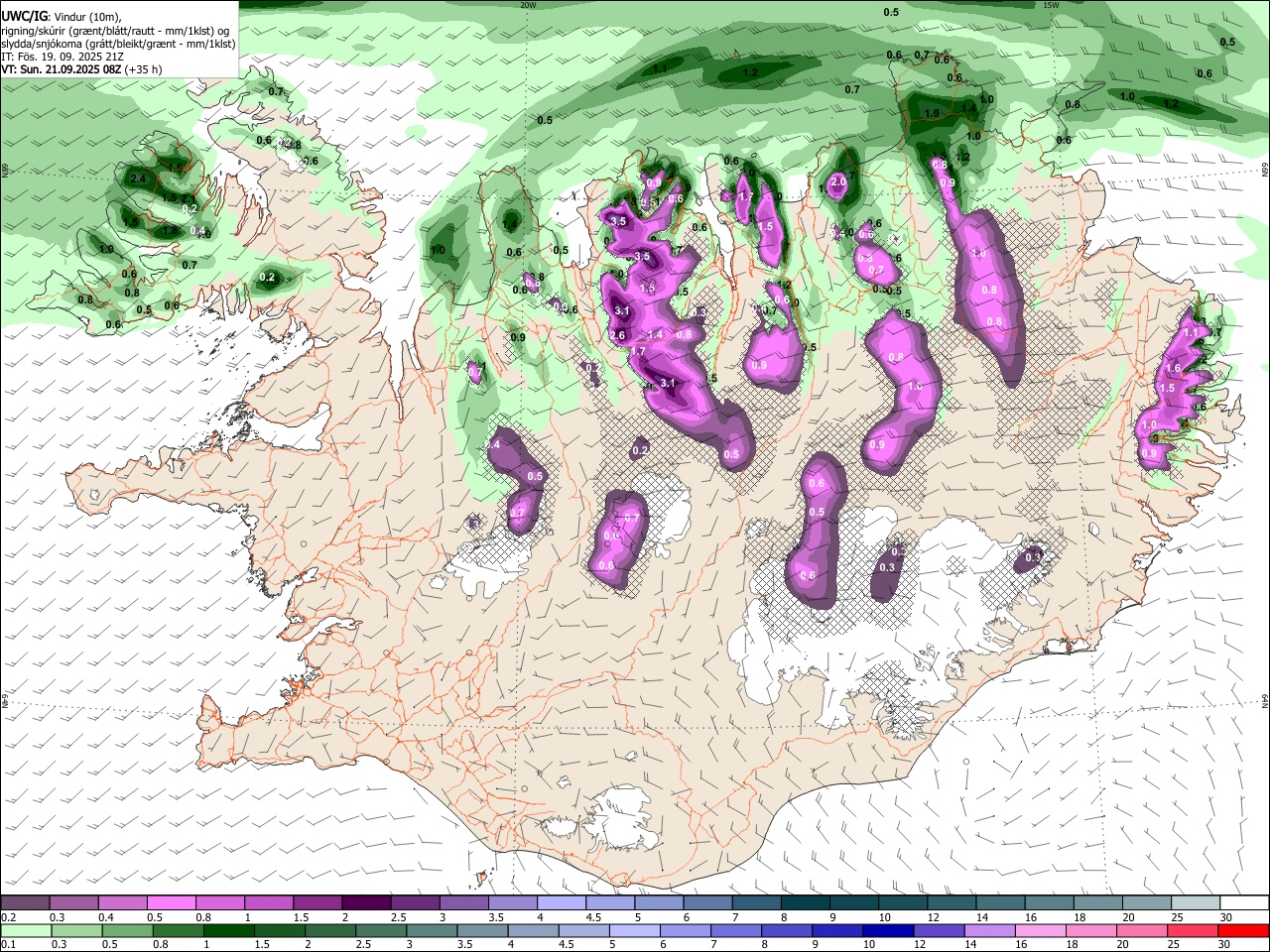Viewport: 1270px width, 952px height.
Task: Click the 2.6 snowfall value on the map
Action: pyautogui.click(x=617, y=335)
